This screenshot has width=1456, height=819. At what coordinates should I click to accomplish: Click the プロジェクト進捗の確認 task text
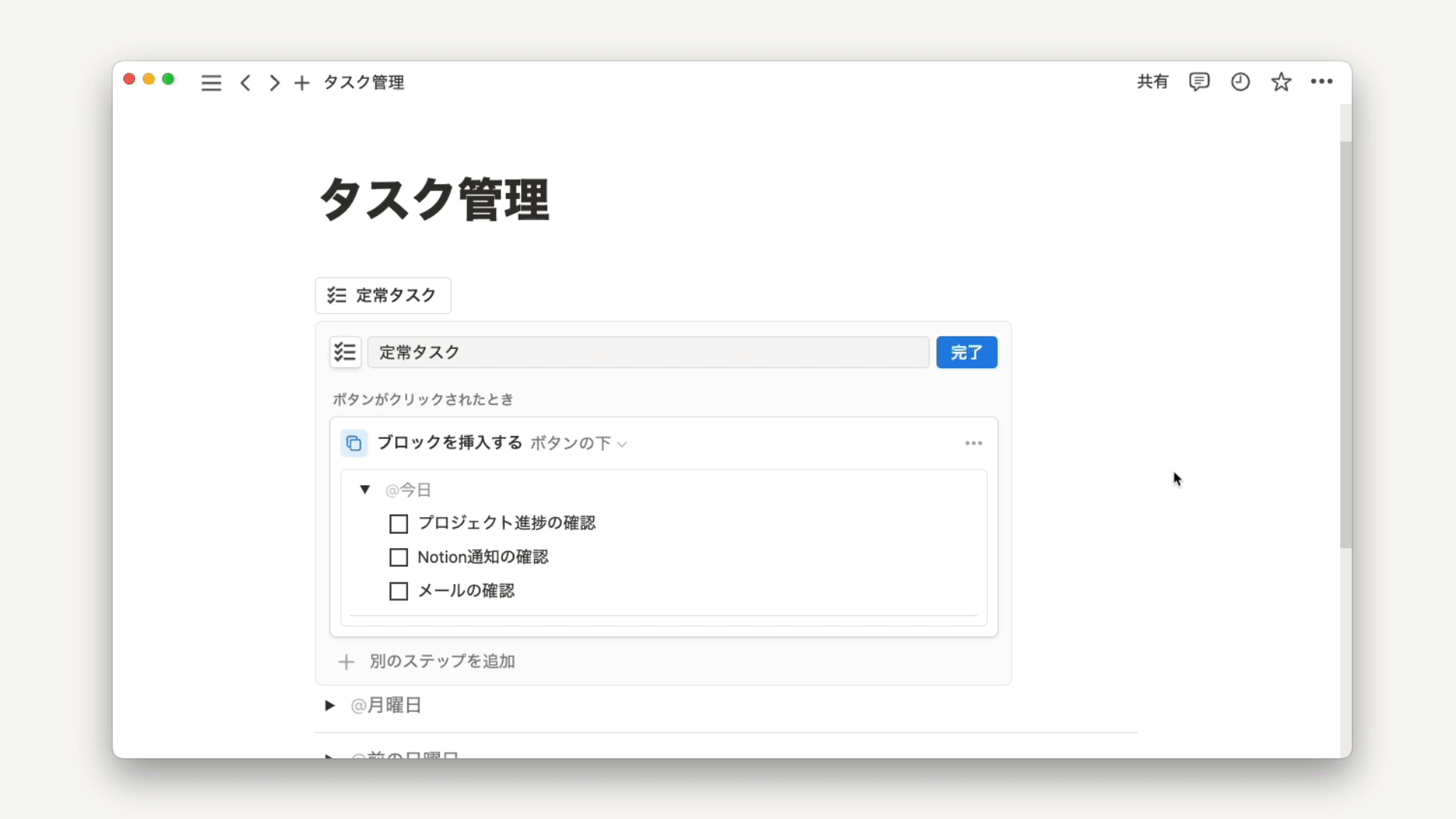tap(507, 523)
